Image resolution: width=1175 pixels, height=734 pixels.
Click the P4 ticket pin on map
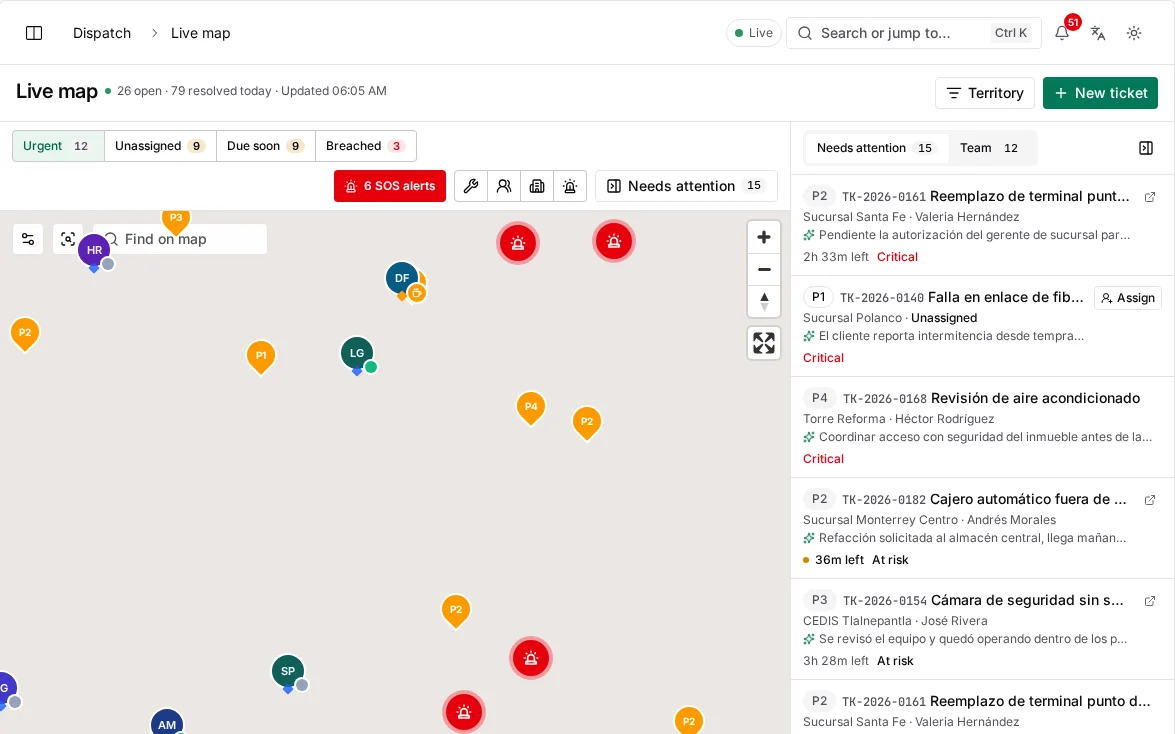point(531,407)
